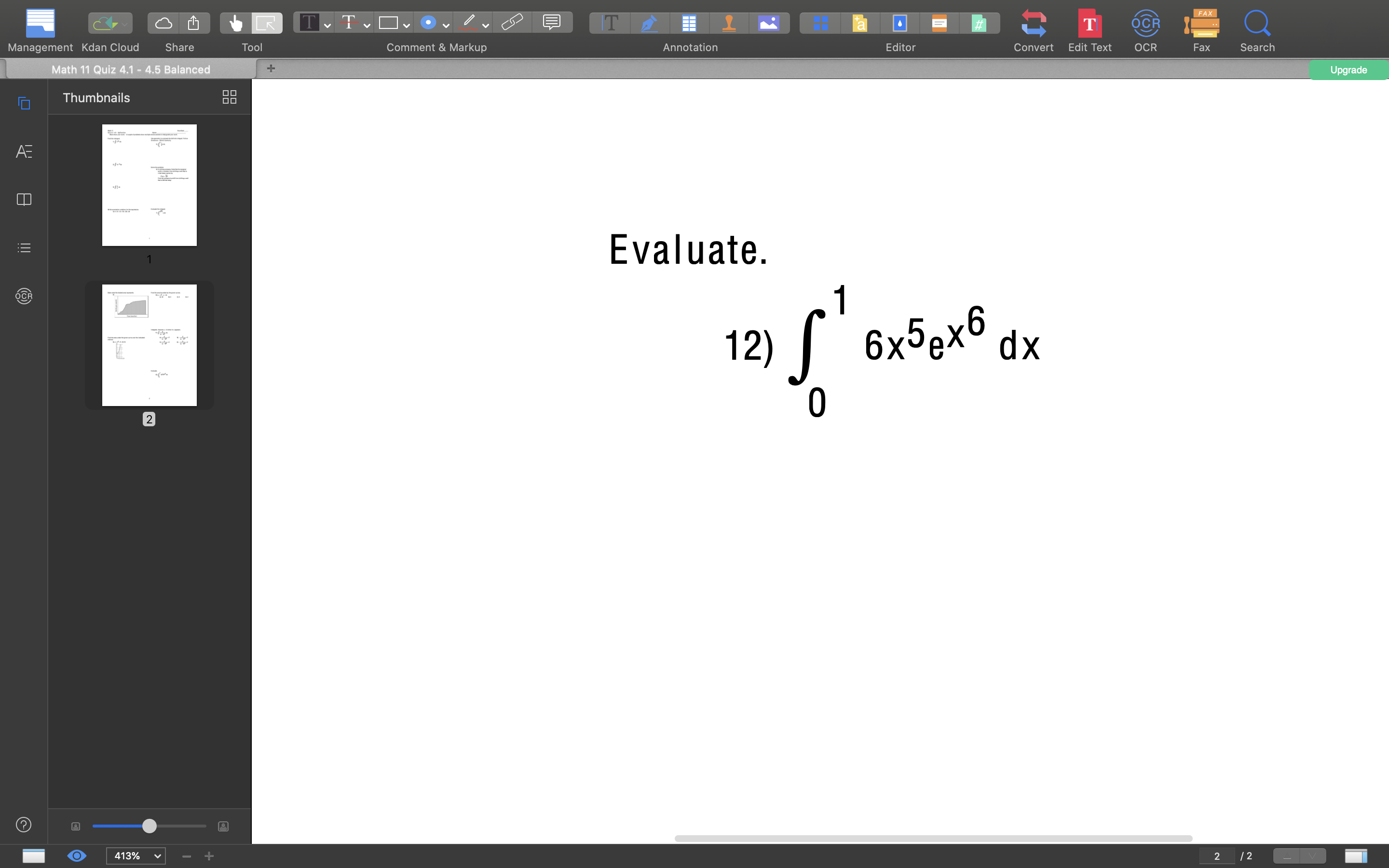This screenshot has height=868, width=1389.
Task: Start OCR from the toolbar
Action: coord(1145,24)
